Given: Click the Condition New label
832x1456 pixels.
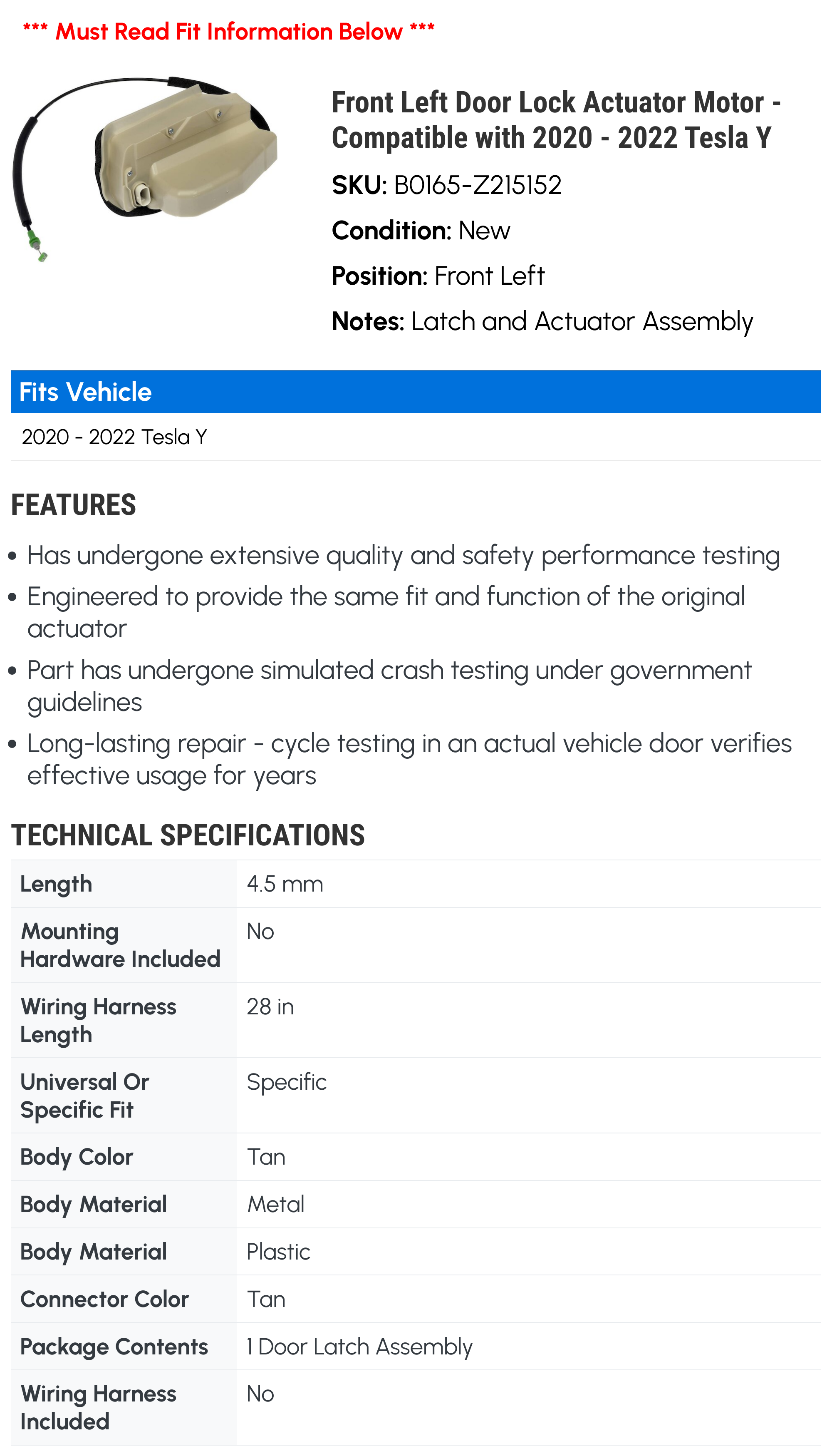Looking at the screenshot, I should pos(421,231).
